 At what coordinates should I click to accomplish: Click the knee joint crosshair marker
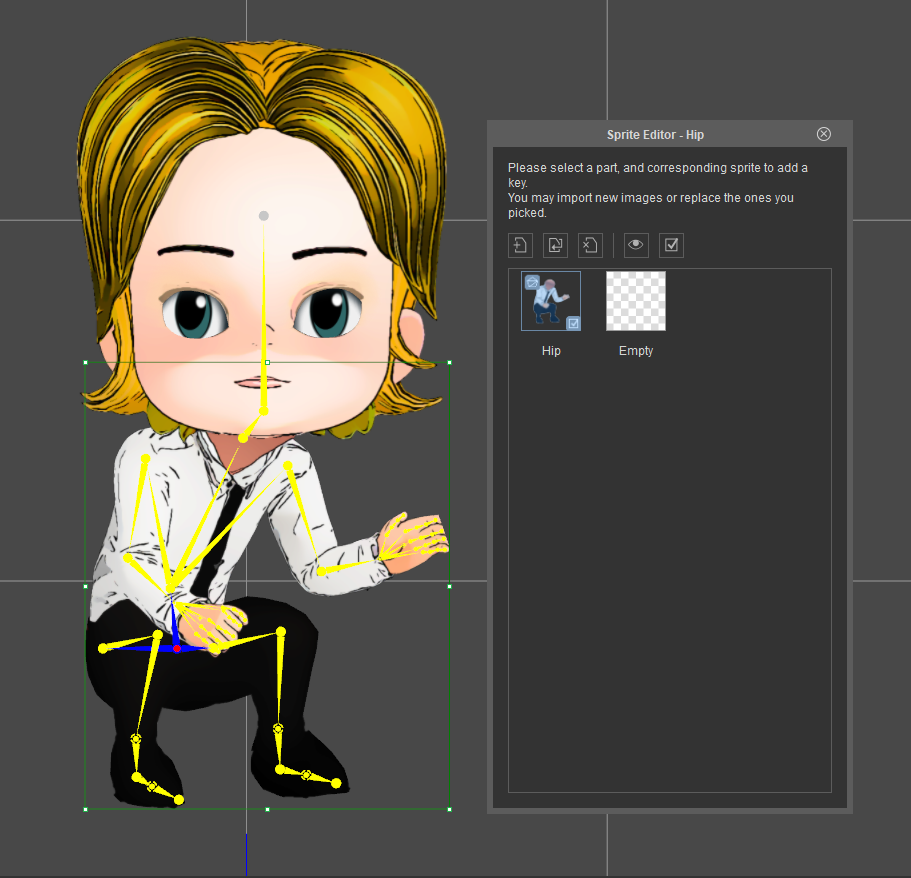click(x=136, y=740)
